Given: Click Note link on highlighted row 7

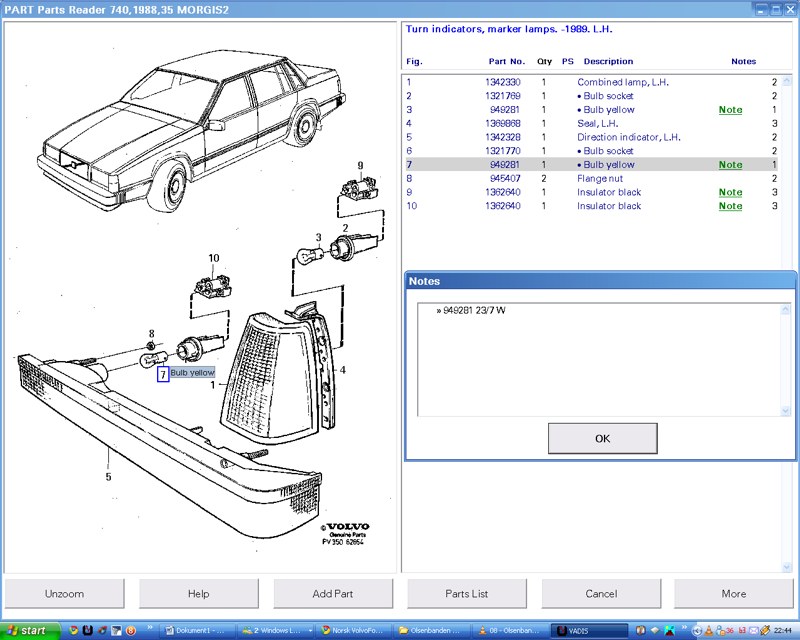Looking at the screenshot, I should click(730, 165).
